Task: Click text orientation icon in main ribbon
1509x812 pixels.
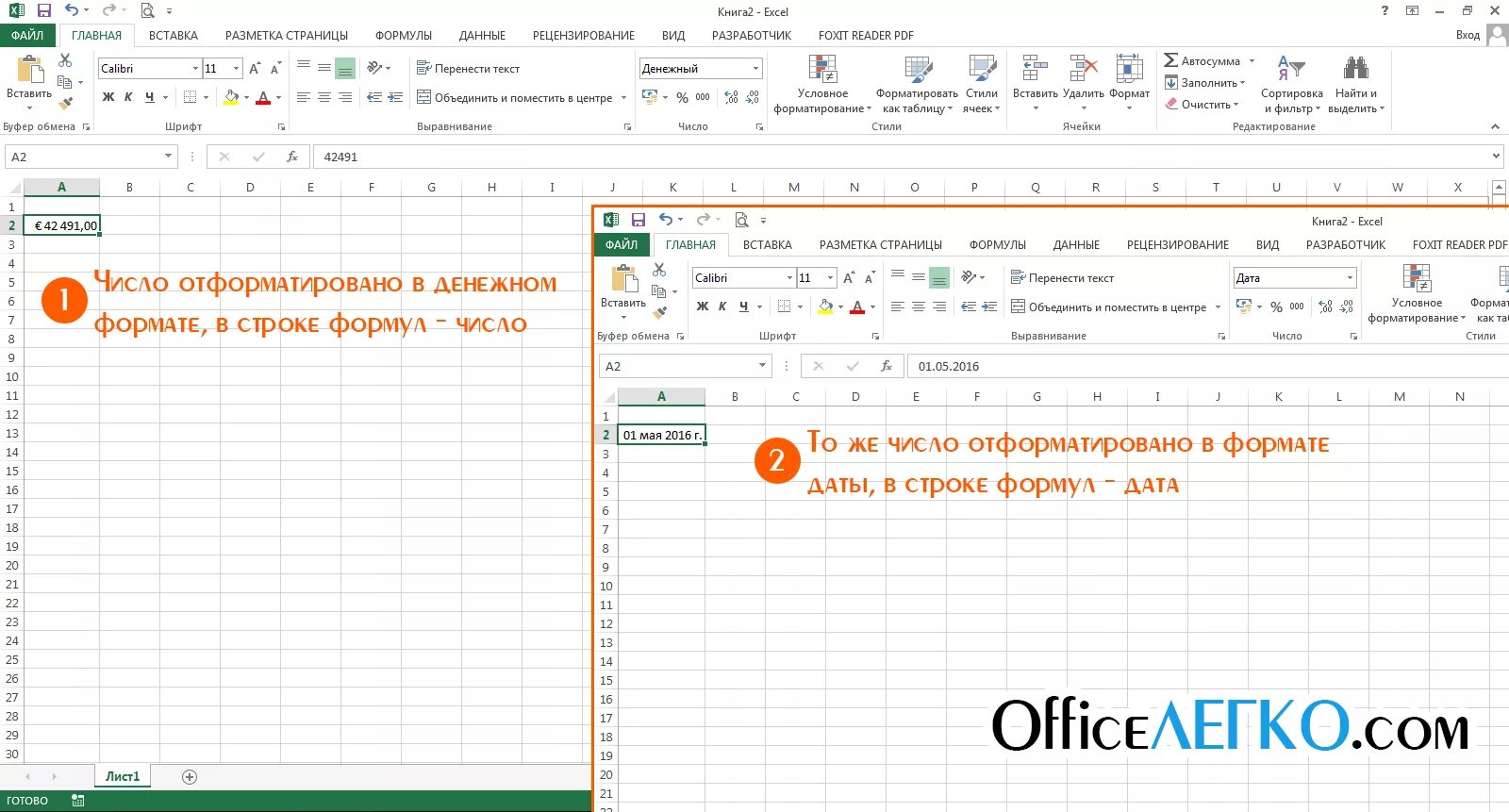Action: coord(375,68)
